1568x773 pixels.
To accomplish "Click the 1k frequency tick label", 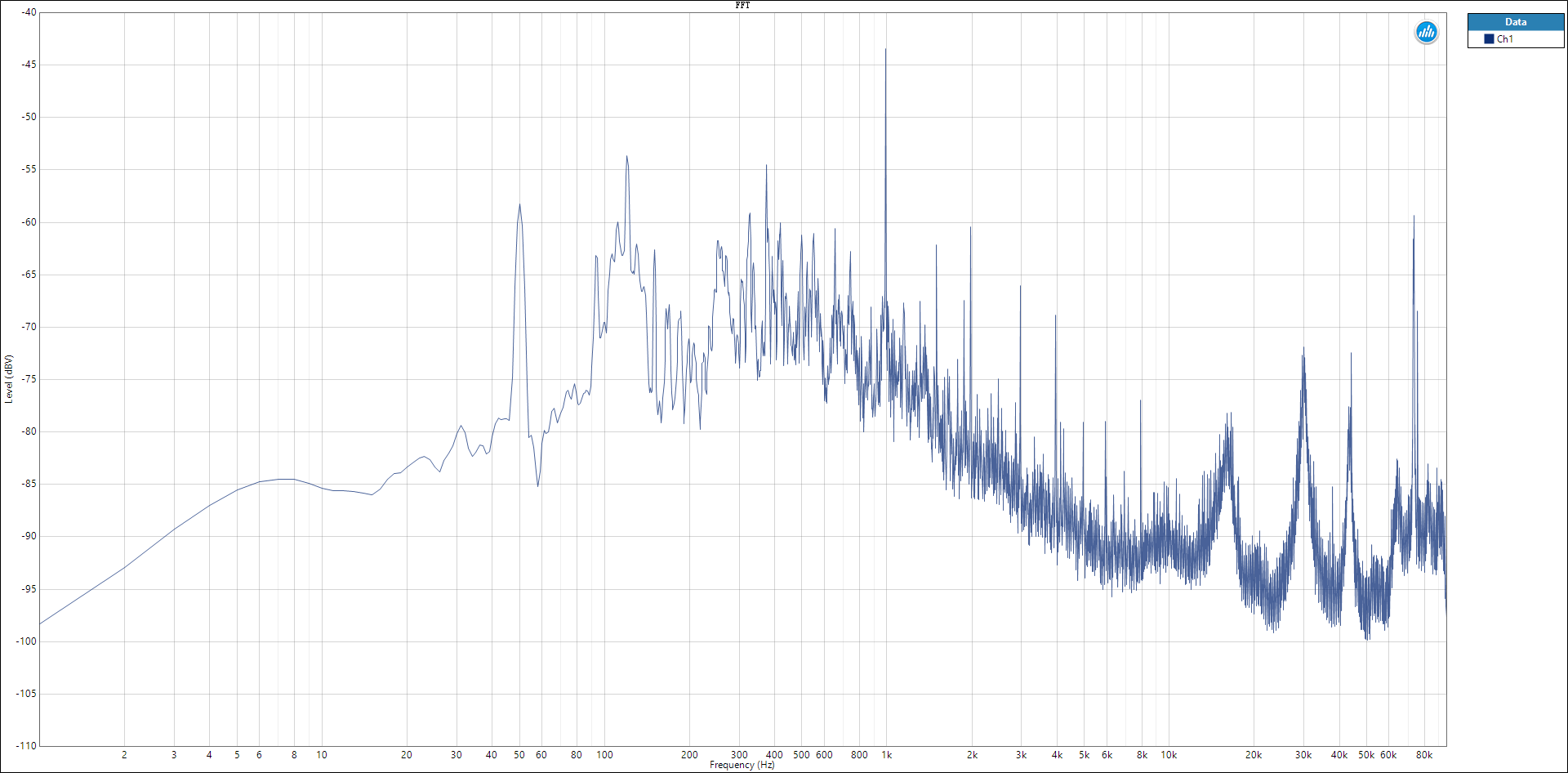I will point(886,755).
